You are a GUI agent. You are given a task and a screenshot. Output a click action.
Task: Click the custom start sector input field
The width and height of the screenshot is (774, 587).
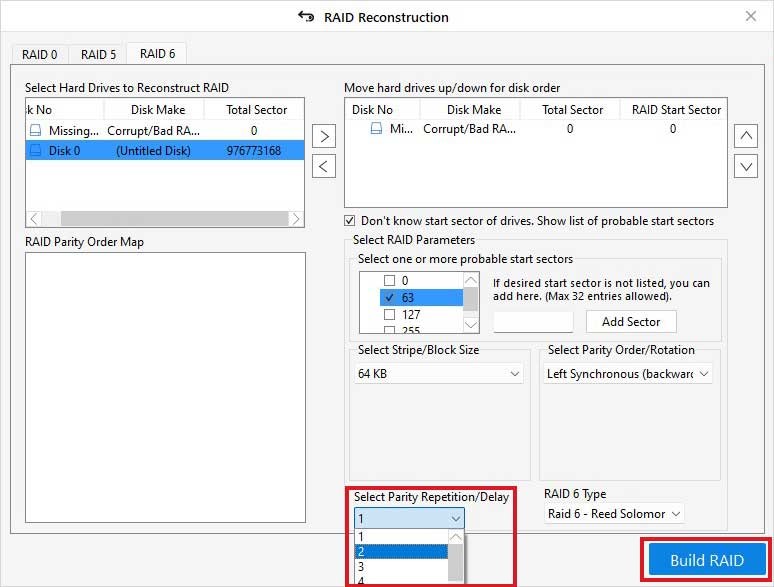(x=533, y=322)
